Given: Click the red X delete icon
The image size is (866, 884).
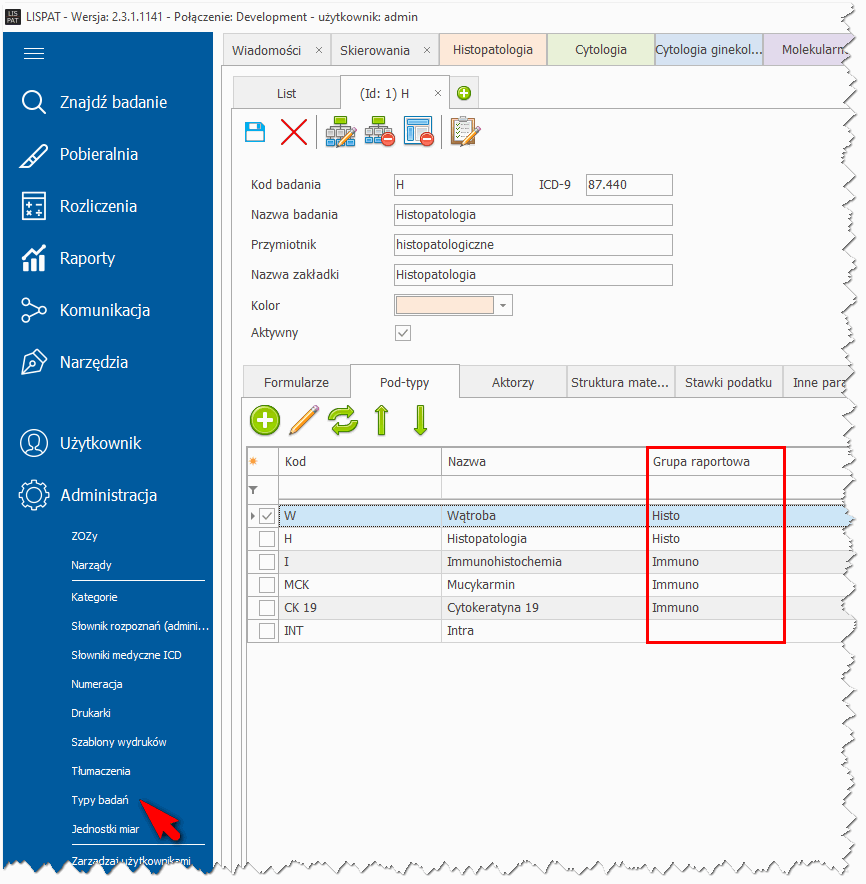Looking at the screenshot, I should [294, 132].
